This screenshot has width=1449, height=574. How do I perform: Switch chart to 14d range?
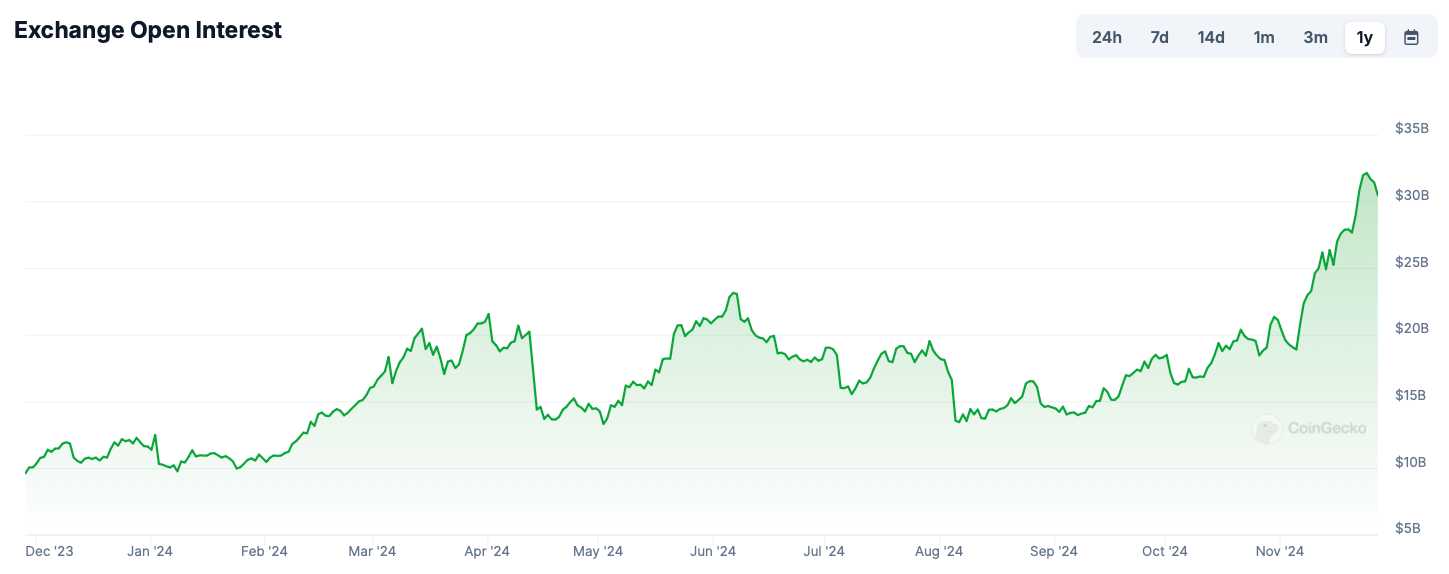click(x=1211, y=38)
